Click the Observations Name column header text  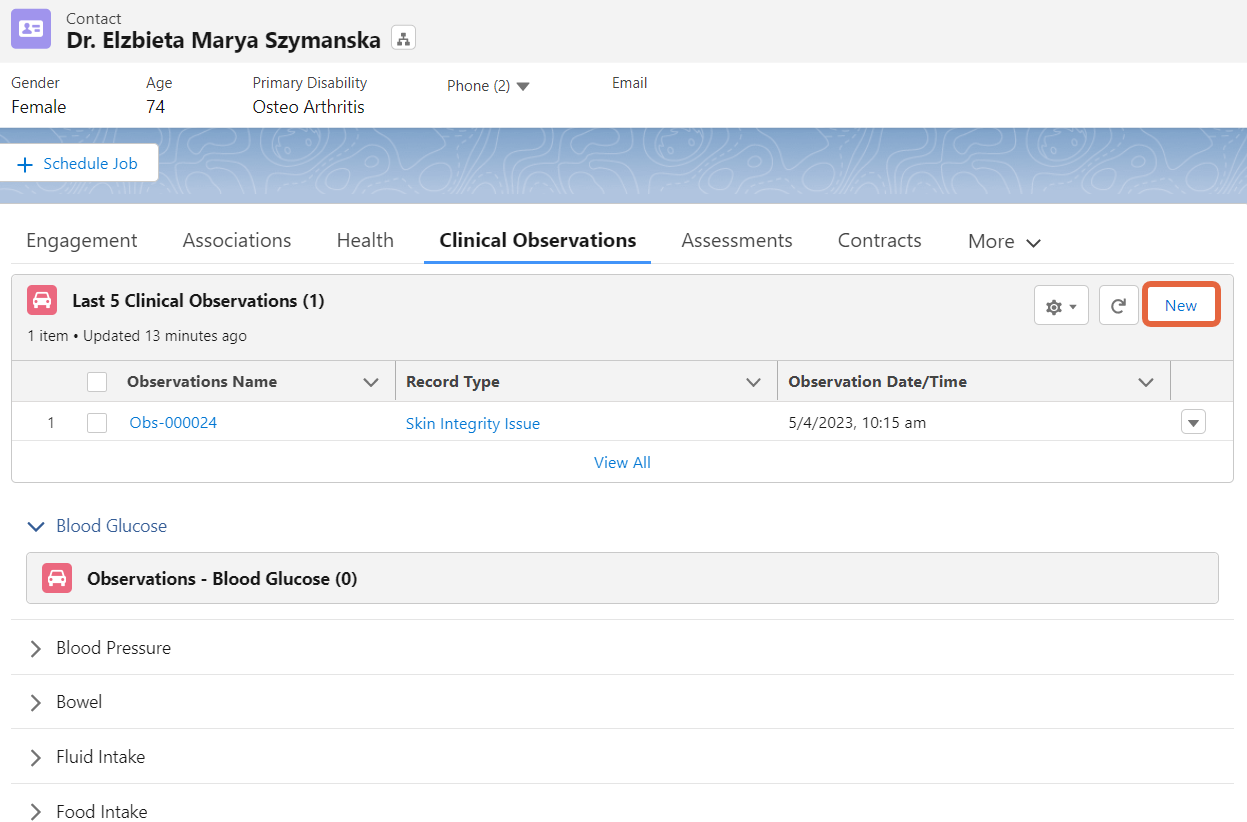click(x=202, y=382)
